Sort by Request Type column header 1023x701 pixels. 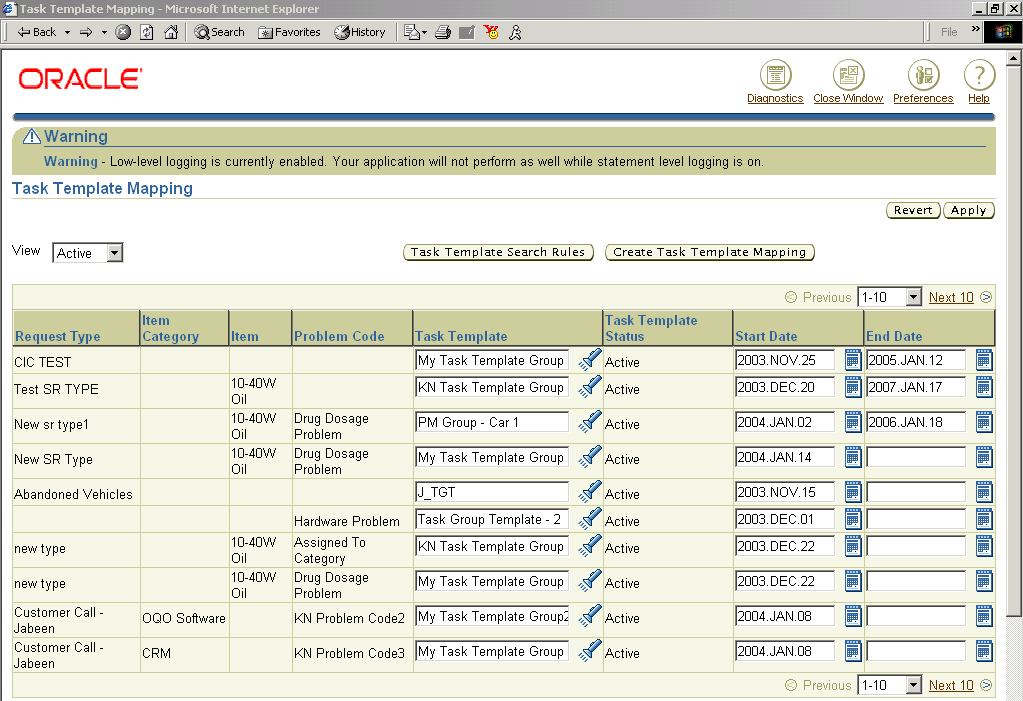(x=57, y=336)
